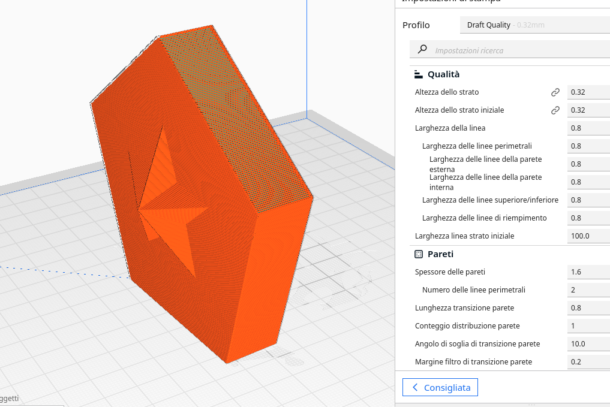The width and height of the screenshot is (610, 407).
Task: Click the search magnifier icon
Action: (x=422, y=49)
